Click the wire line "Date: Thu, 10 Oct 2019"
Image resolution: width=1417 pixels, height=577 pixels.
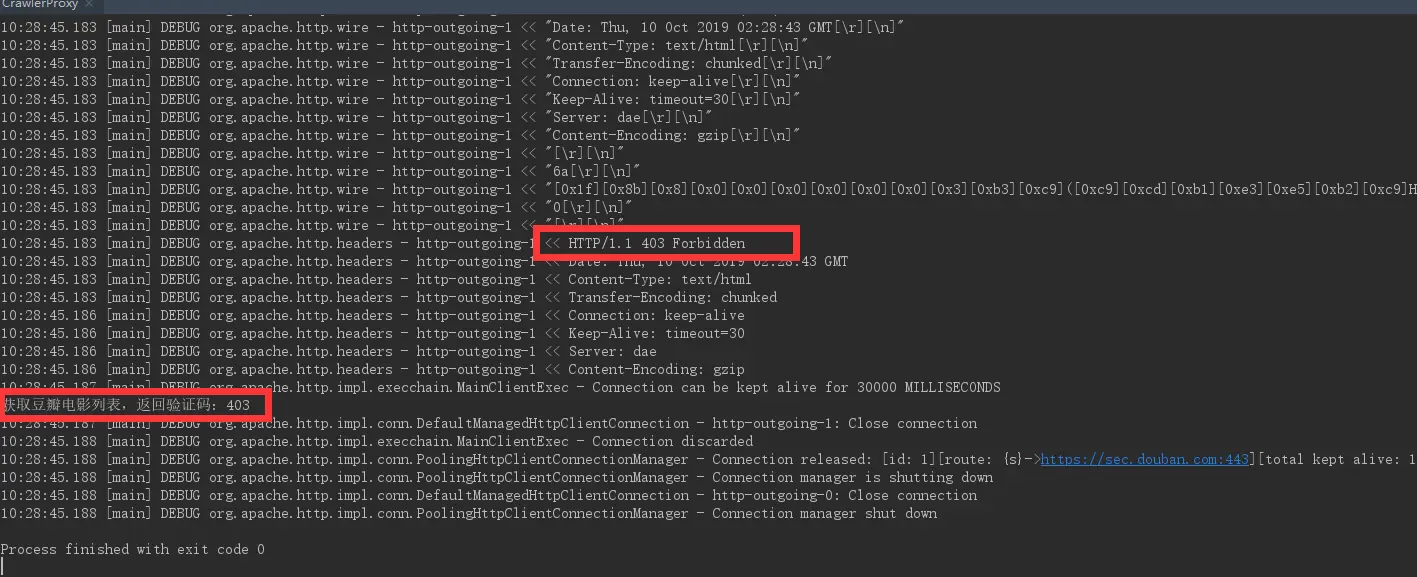[x=452, y=27]
